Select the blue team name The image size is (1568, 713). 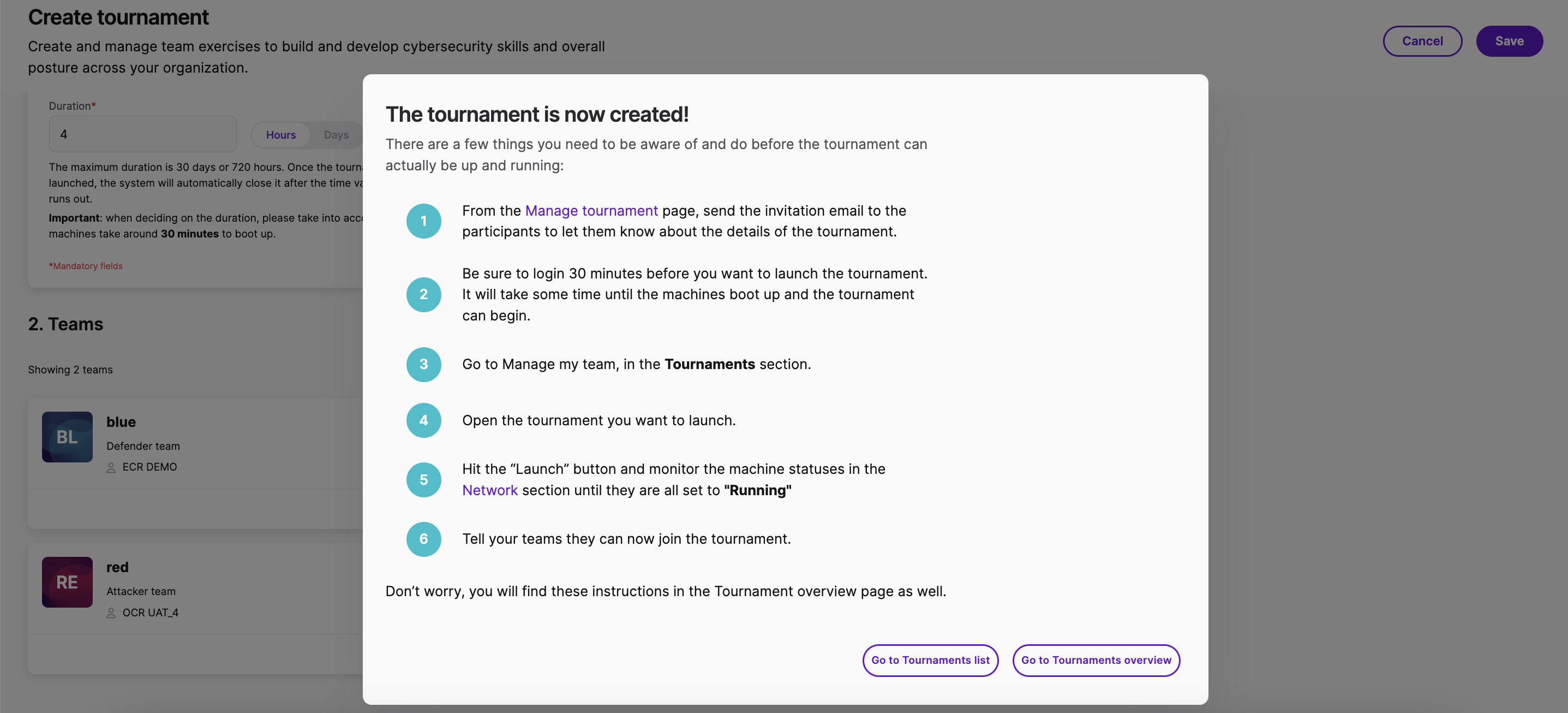click(121, 422)
